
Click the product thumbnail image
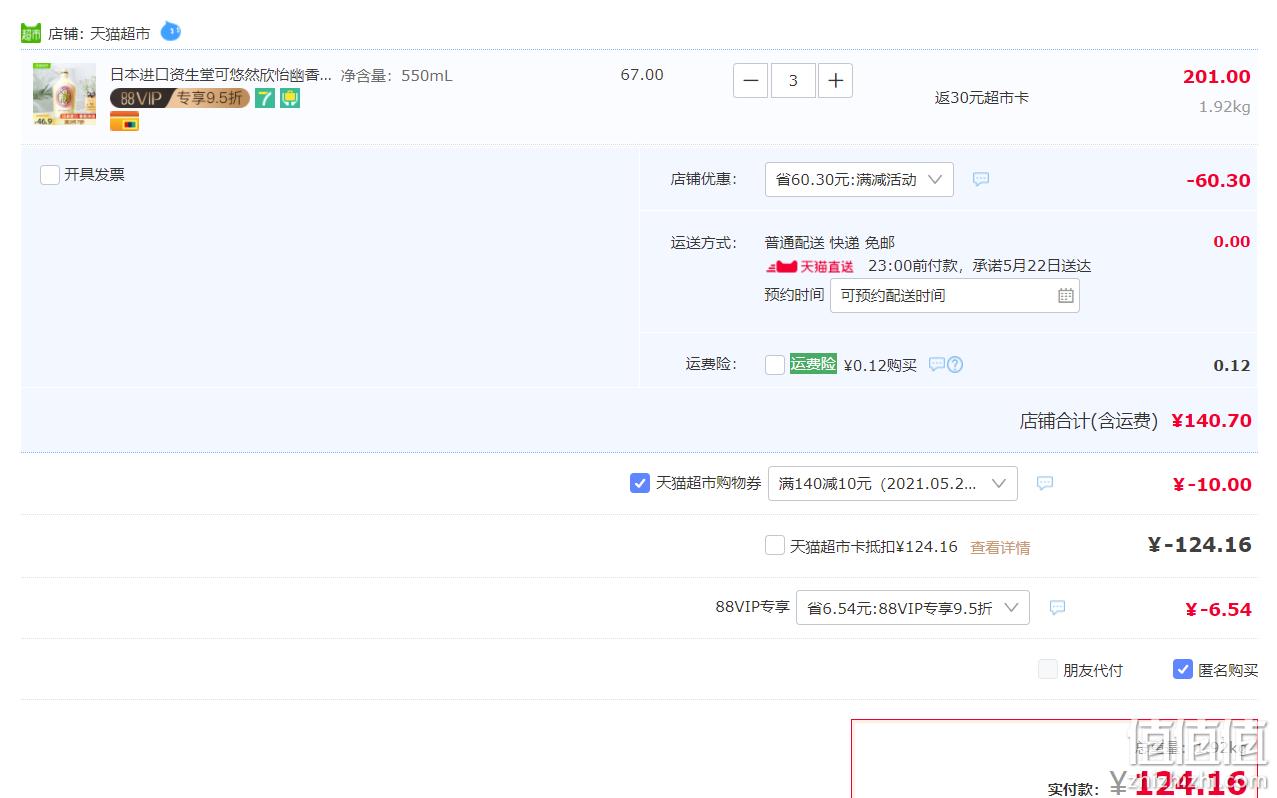64,94
